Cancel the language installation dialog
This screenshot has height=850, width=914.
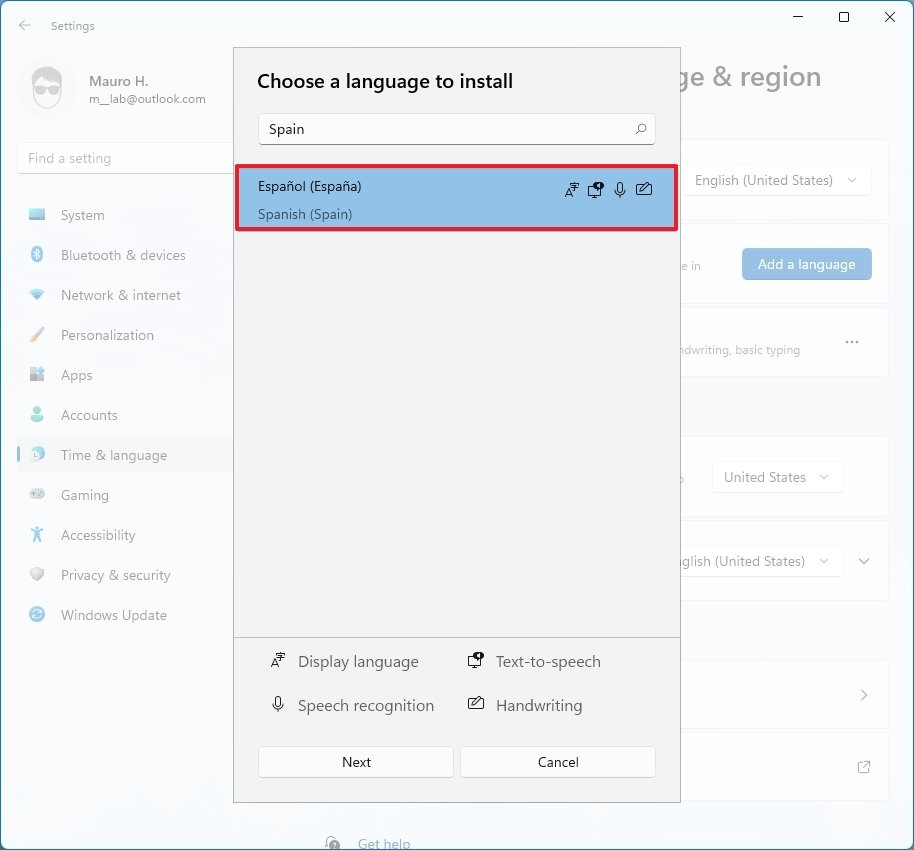(557, 761)
